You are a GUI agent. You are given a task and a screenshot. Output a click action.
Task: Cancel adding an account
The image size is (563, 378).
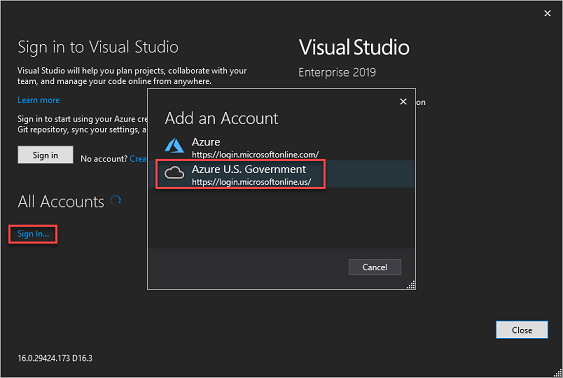pos(374,267)
